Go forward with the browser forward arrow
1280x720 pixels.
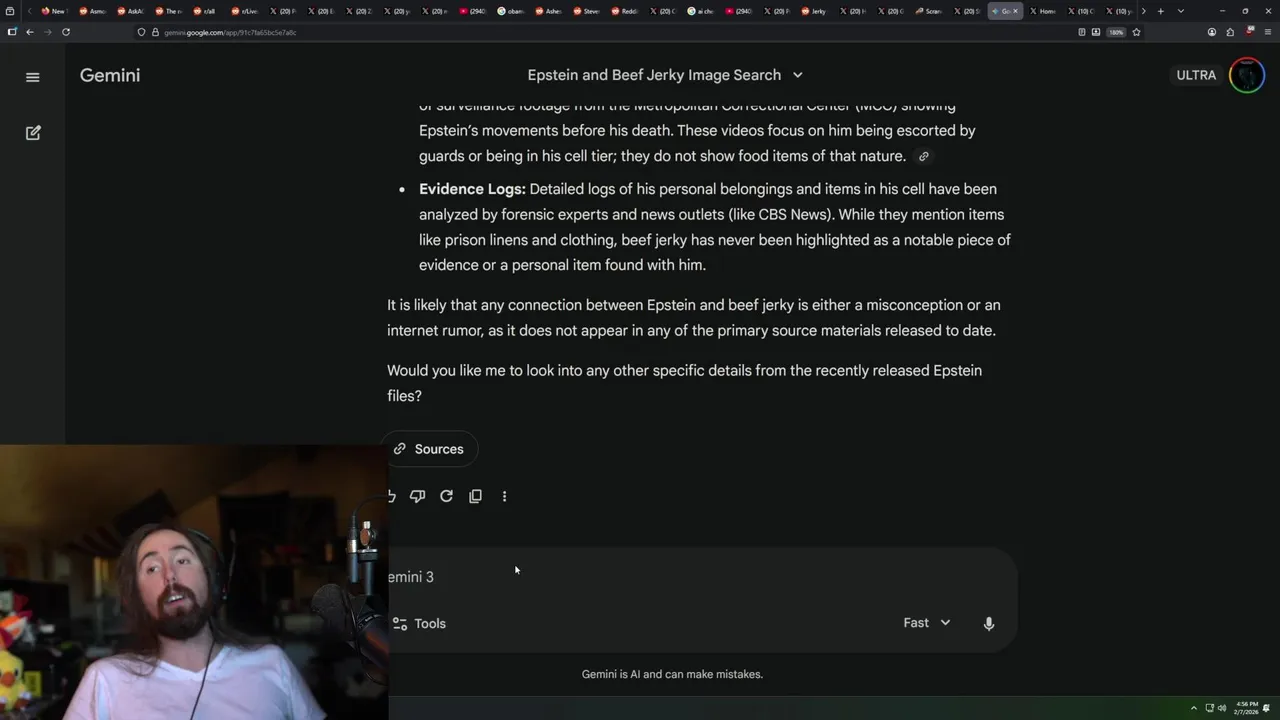48,32
